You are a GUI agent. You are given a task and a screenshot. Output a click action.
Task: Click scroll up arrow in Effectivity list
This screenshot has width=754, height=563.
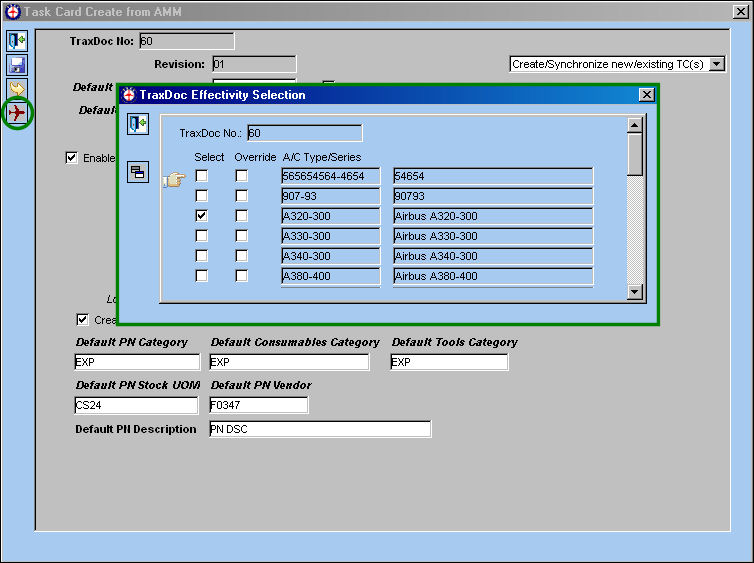(x=635, y=125)
